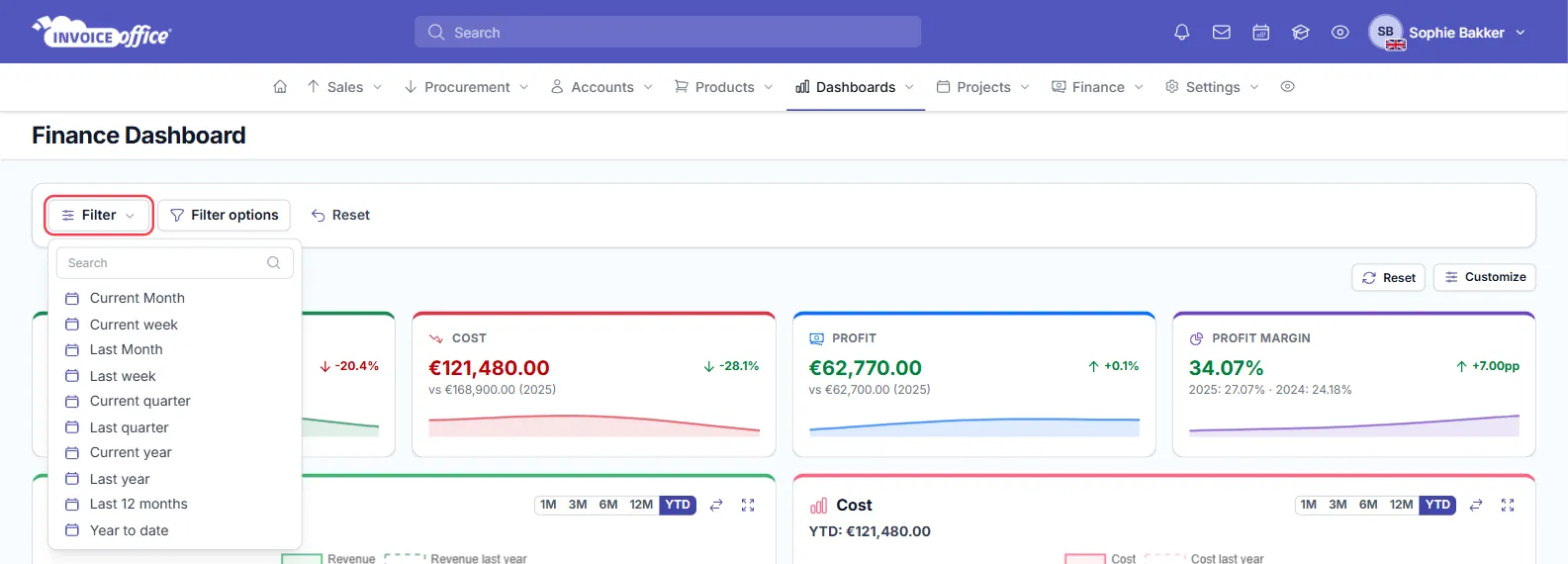This screenshot has width=1568, height=564.
Task: Select 6M range on Cost chart
Action: coord(1368,505)
